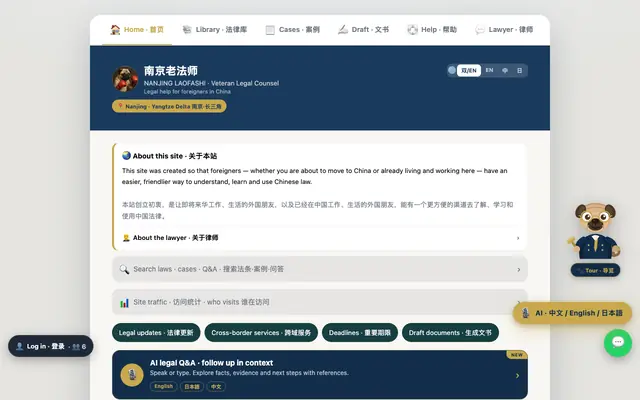
Task: Select the Lawyer · 律师 tab
Action: (504, 30)
